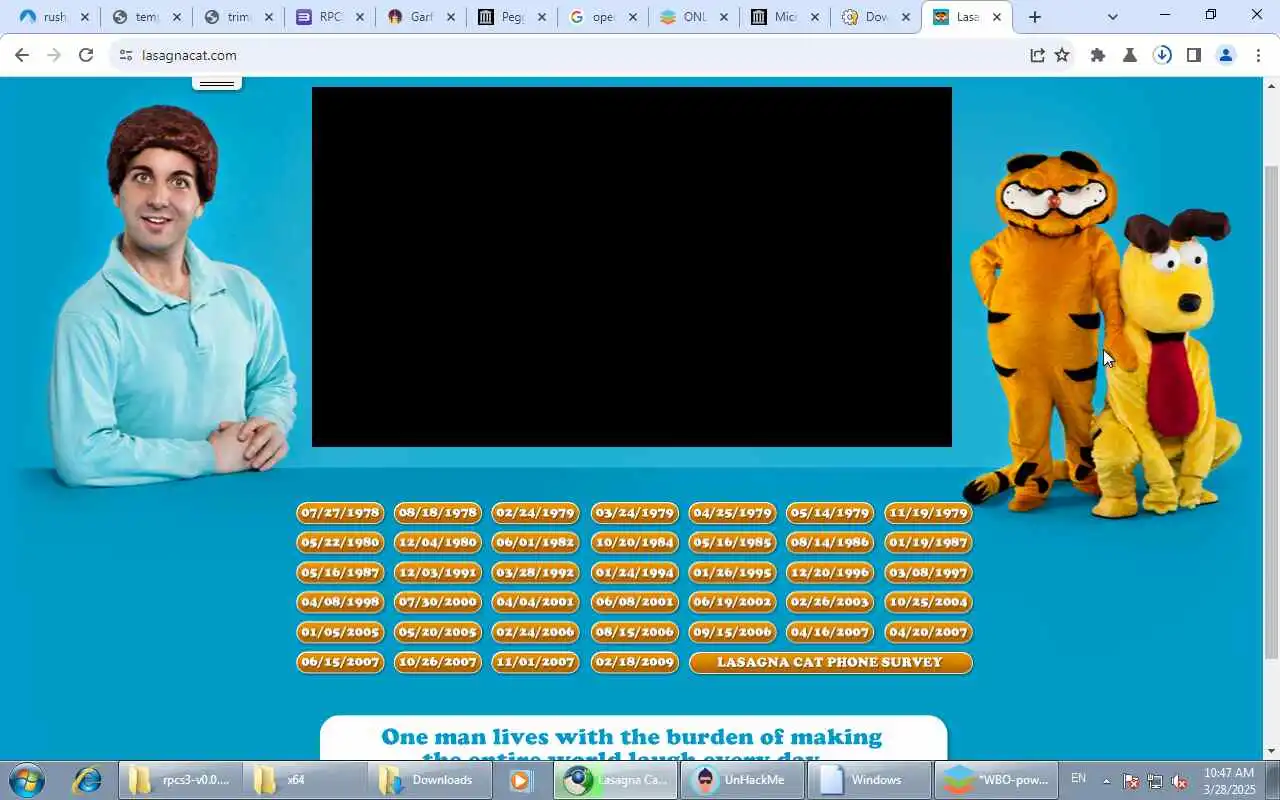Screen dimensions: 1280x800
Task: Close the Peg tab
Action: point(542,17)
